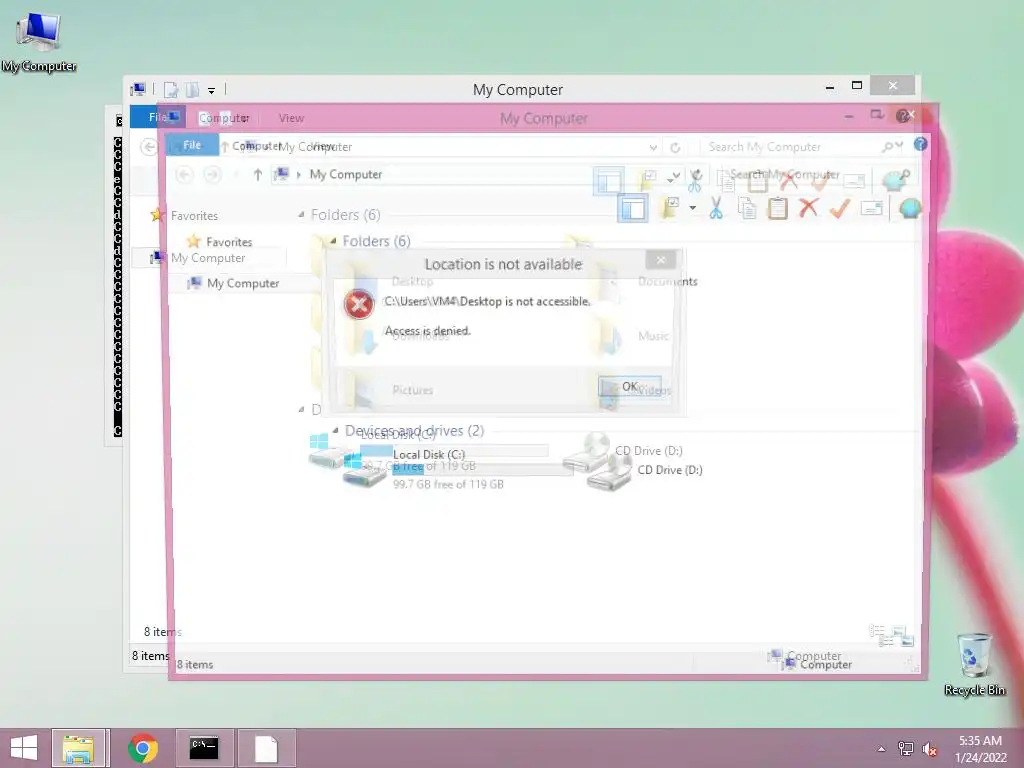Click the My Computer path in the address bar
Viewport: 1024px width, 768px height.
[x=345, y=174]
